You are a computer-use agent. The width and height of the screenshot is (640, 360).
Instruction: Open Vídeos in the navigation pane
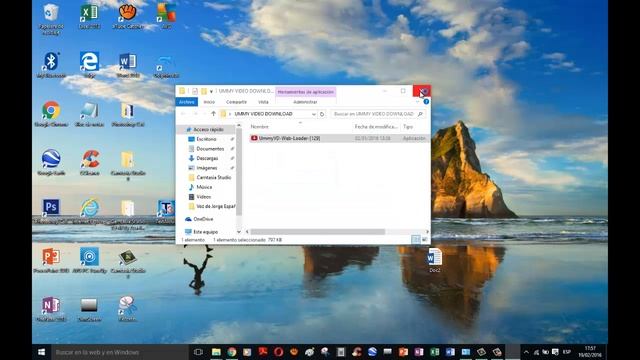pyautogui.click(x=203, y=197)
